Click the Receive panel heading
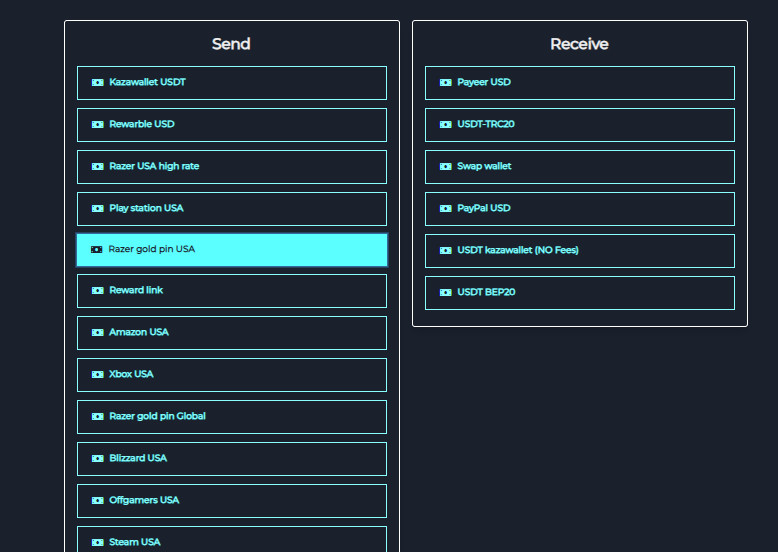This screenshot has height=552, width=778. (x=580, y=44)
